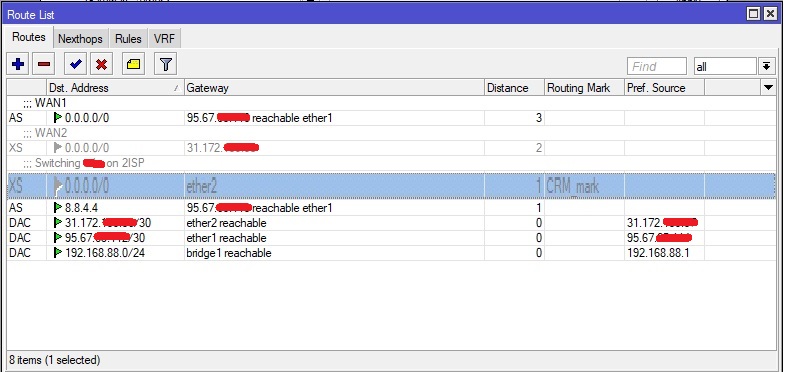Select XS route with gateway 31.172
This screenshot has width=789, height=372.
(391, 148)
